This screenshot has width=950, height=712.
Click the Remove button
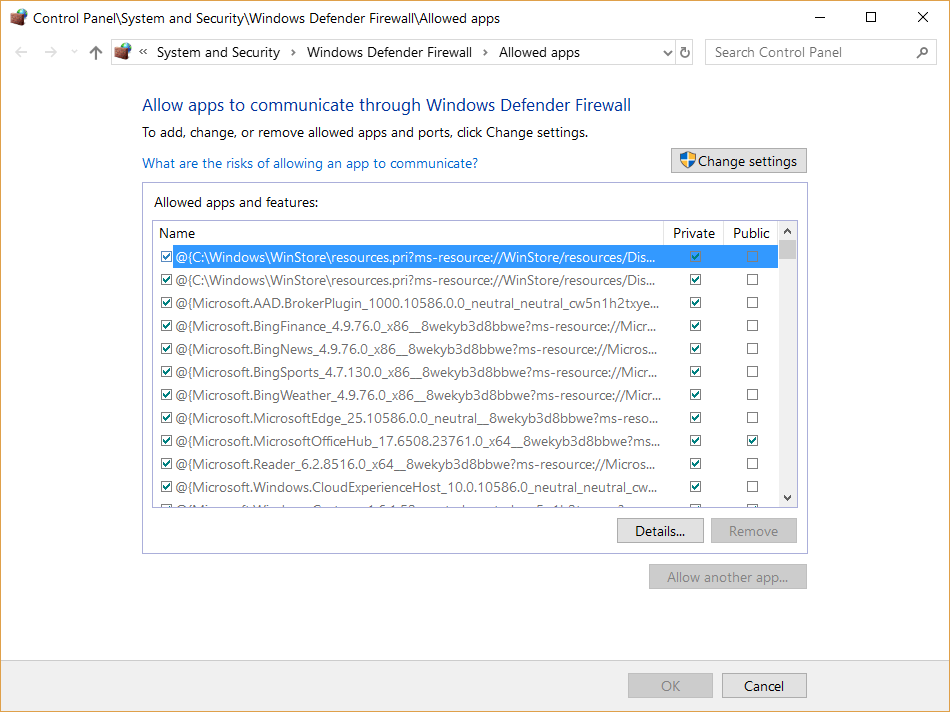pyautogui.click(x=753, y=531)
